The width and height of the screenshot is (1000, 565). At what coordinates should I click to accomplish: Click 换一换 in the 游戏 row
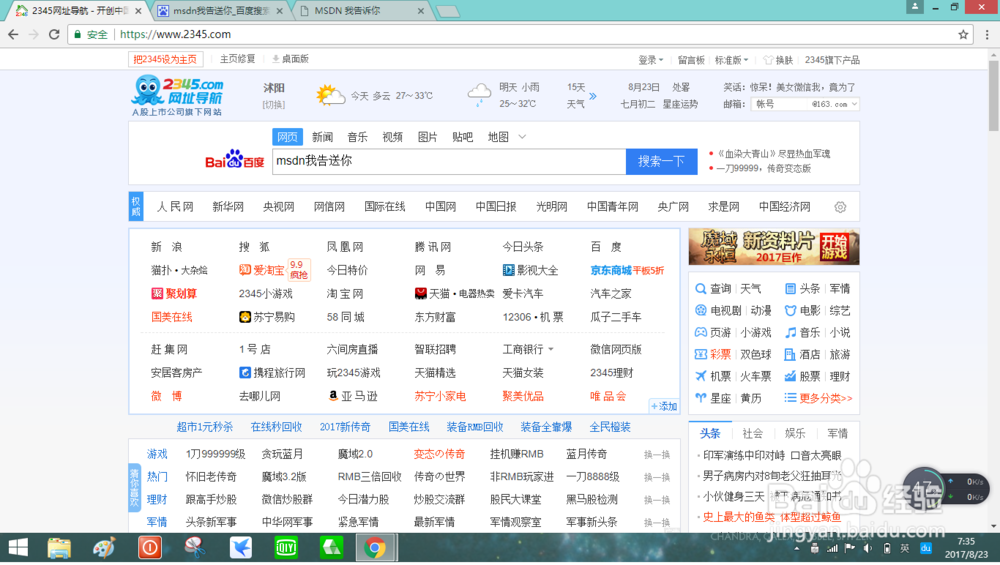click(x=657, y=455)
